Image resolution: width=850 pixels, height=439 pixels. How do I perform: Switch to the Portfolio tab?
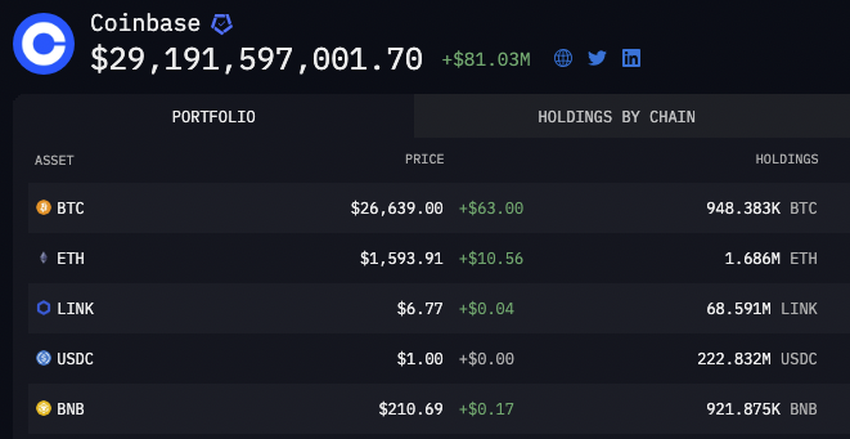214,117
